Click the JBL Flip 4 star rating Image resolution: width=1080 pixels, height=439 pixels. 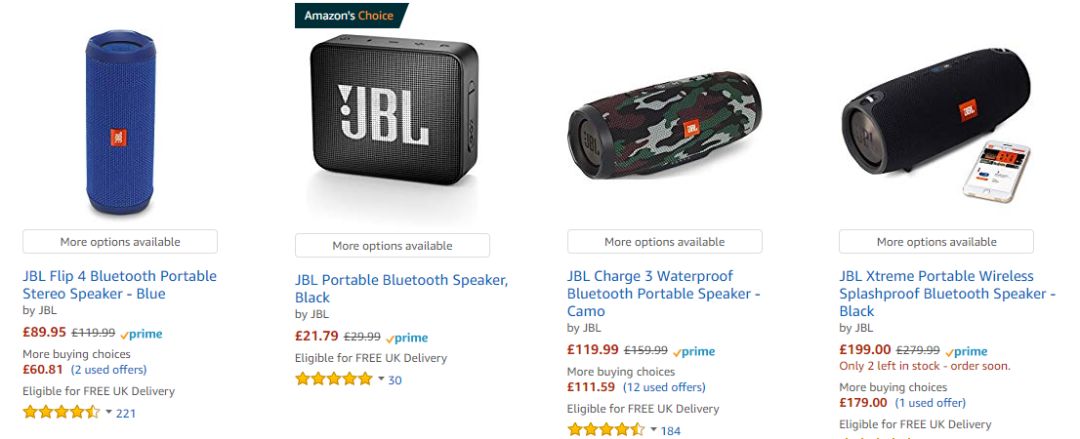[x=61, y=412]
